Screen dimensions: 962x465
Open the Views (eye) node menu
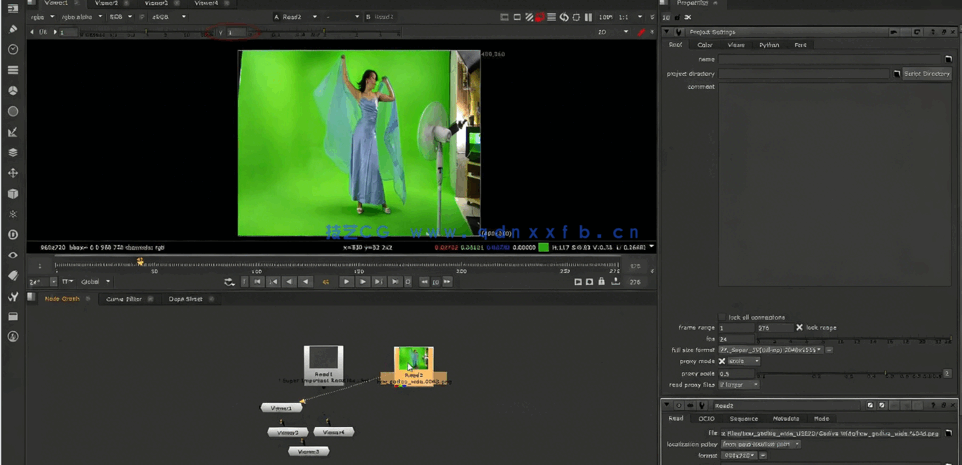point(13,255)
